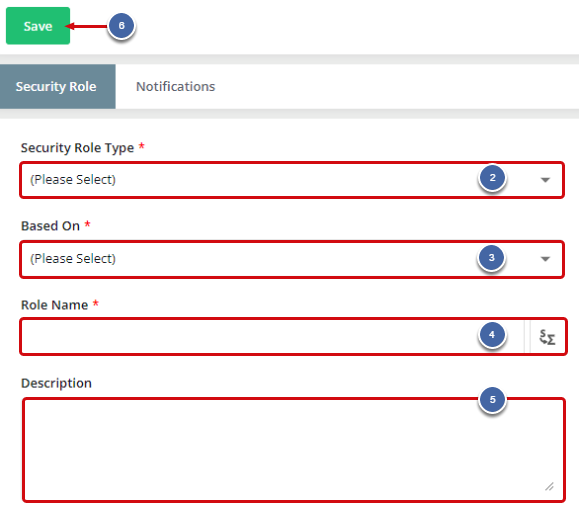Click the Security Role Type field label
This screenshot has height=513, width=579.
click(x=77, y=148)
